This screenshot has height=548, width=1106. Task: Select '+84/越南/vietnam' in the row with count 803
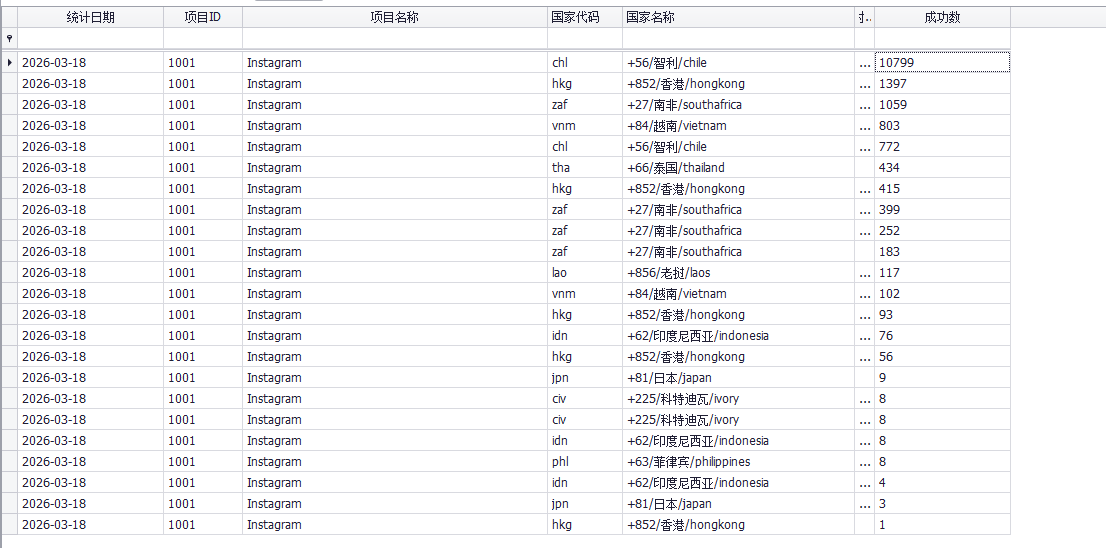739,126
